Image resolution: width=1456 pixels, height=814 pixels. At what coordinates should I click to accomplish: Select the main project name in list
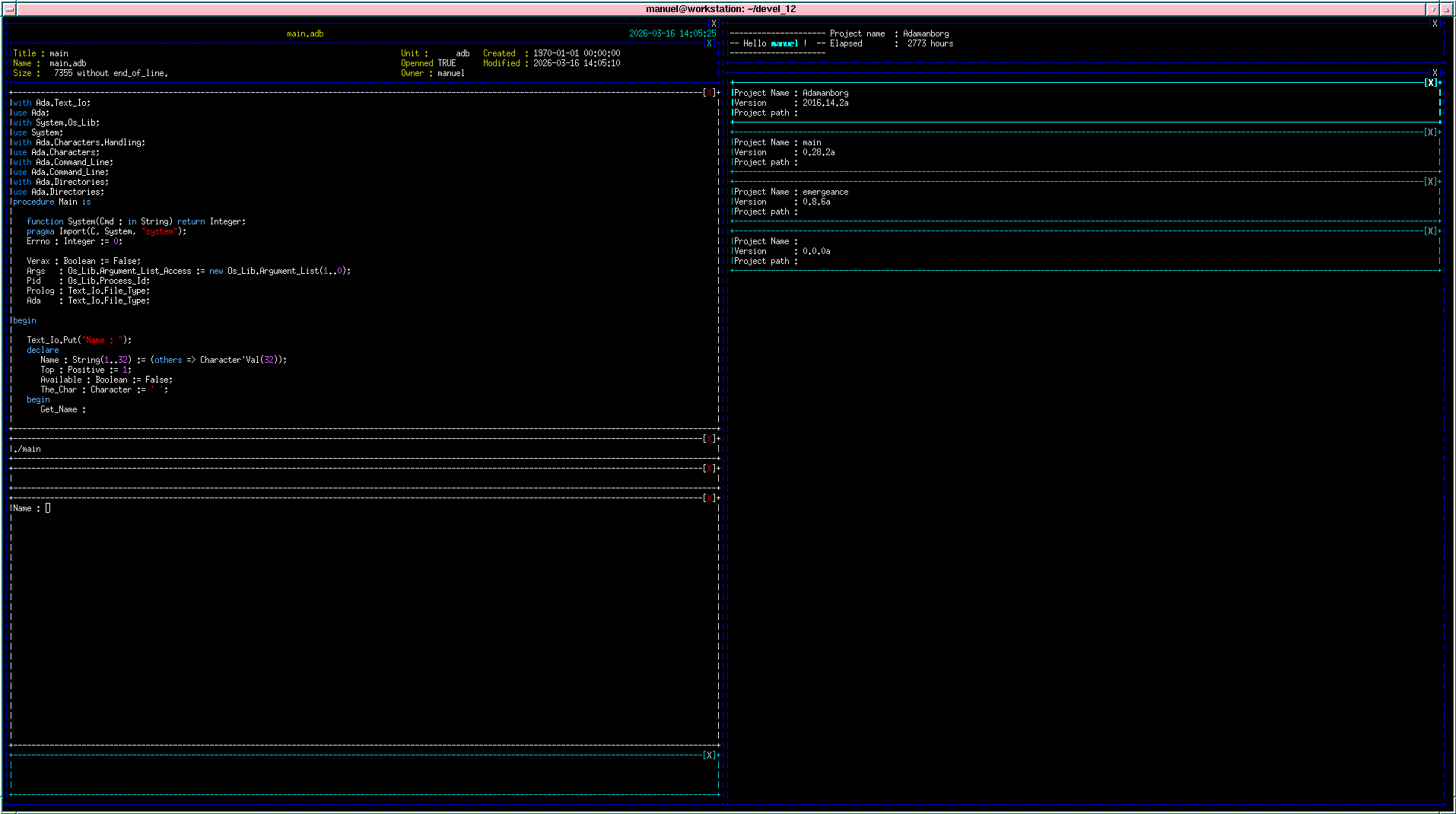pyautogui.click(x=812, y=142)
